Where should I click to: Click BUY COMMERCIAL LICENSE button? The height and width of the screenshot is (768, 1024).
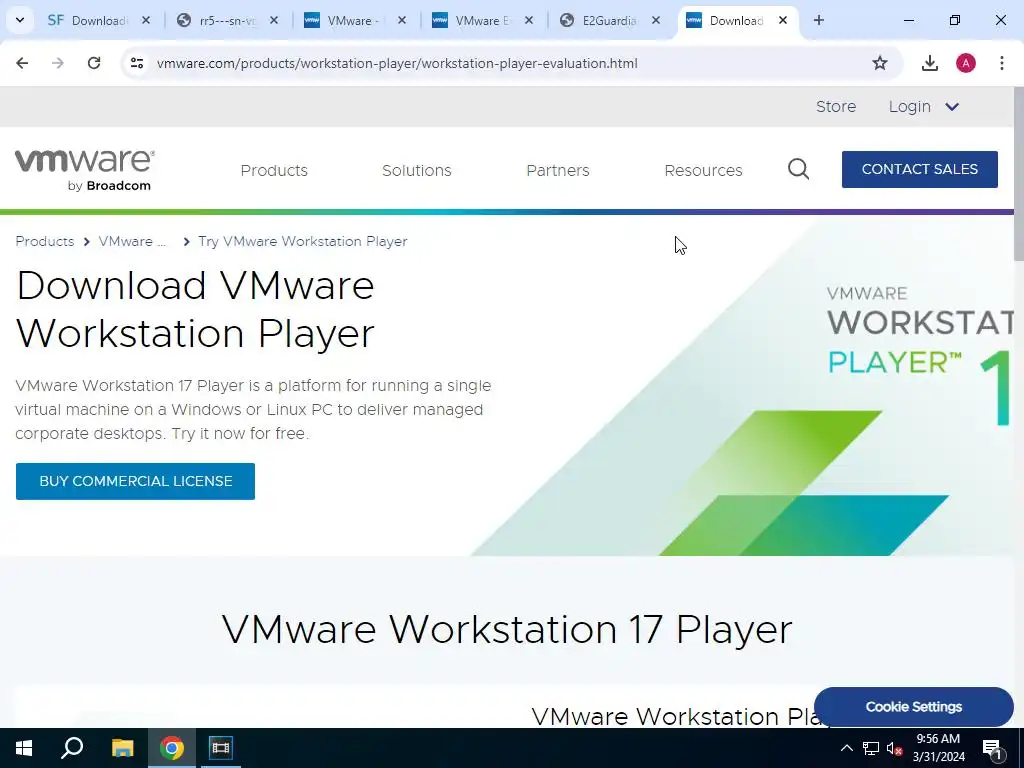pos(135,481)
